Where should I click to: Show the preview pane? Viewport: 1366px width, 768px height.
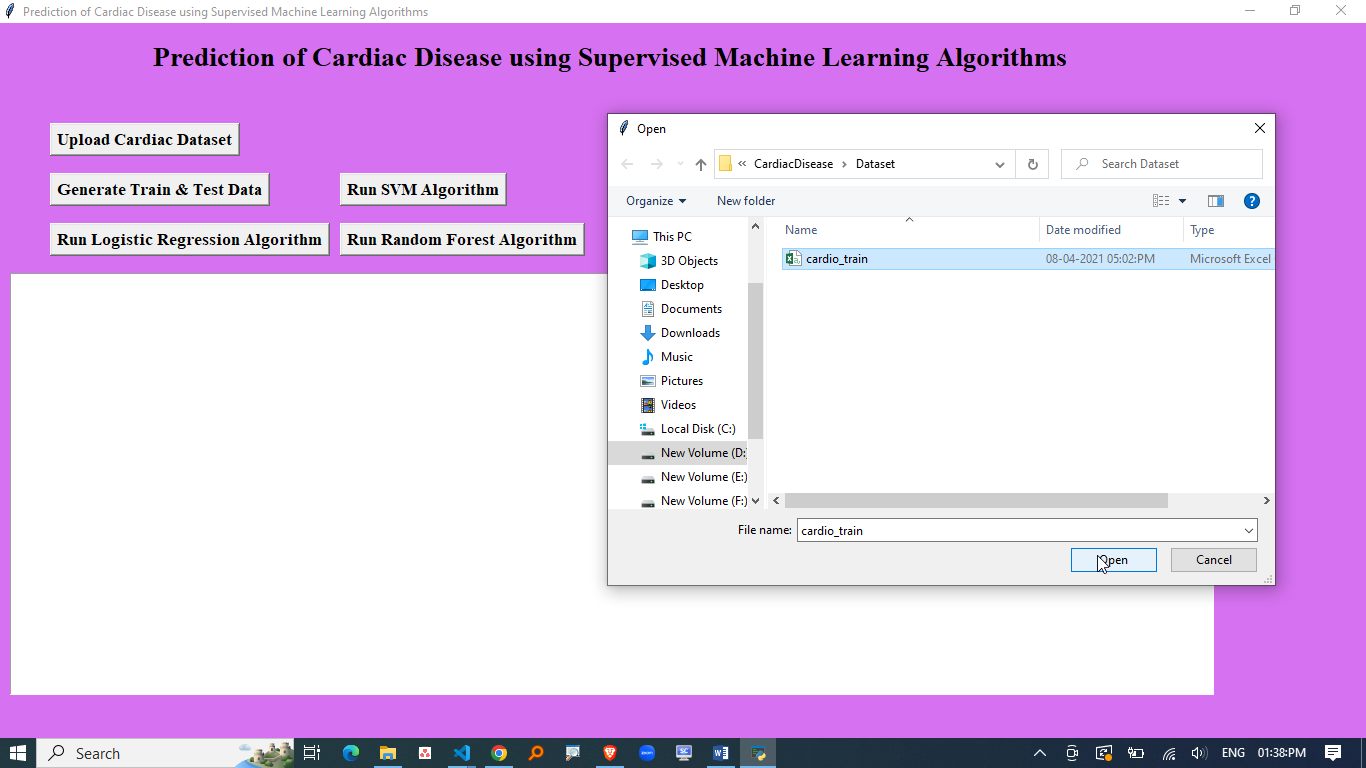[1216, 201]
